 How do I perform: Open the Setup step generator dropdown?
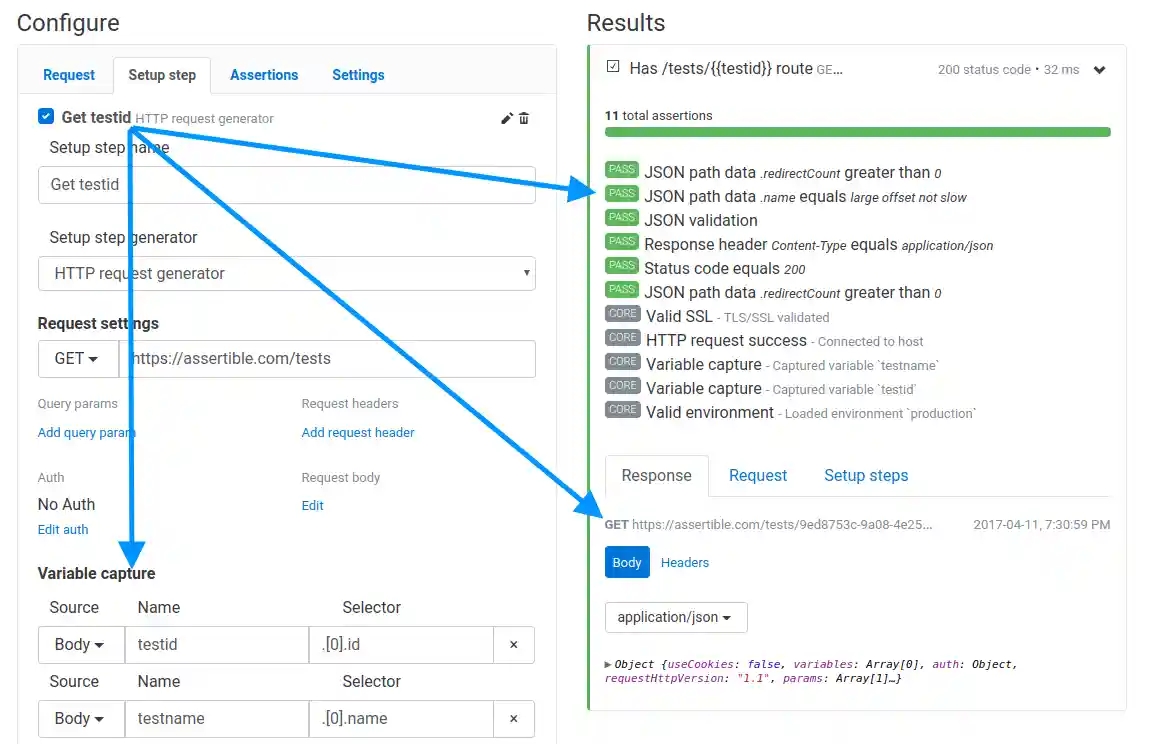tap(287, 273)
